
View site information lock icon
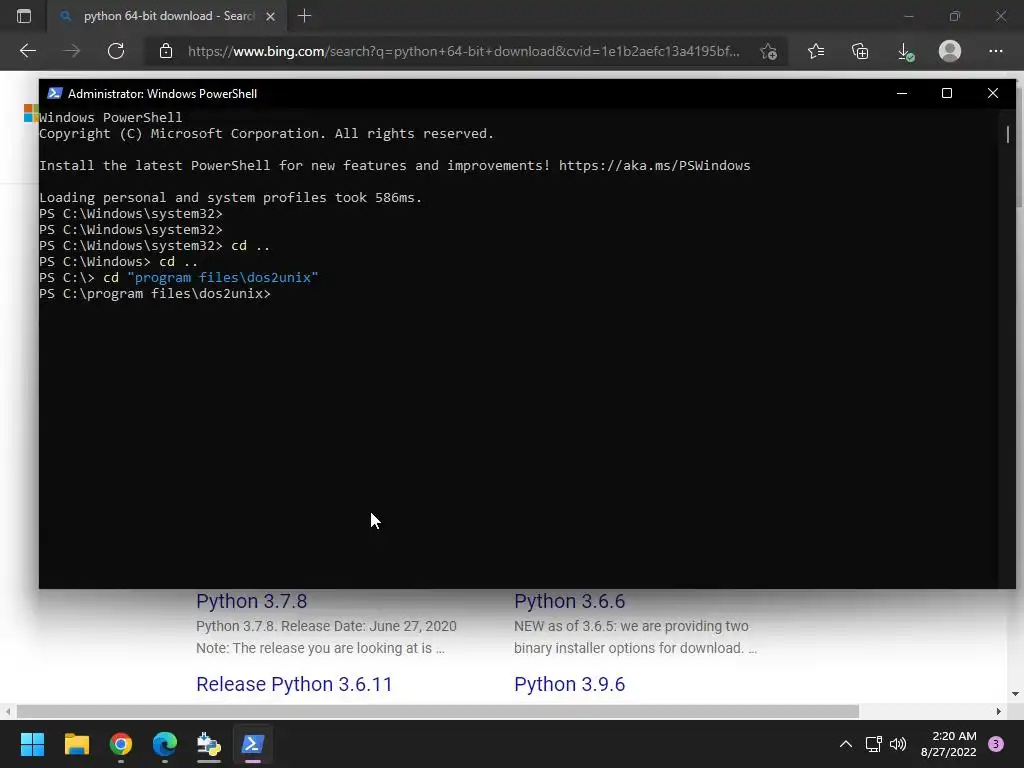point(166,51)
